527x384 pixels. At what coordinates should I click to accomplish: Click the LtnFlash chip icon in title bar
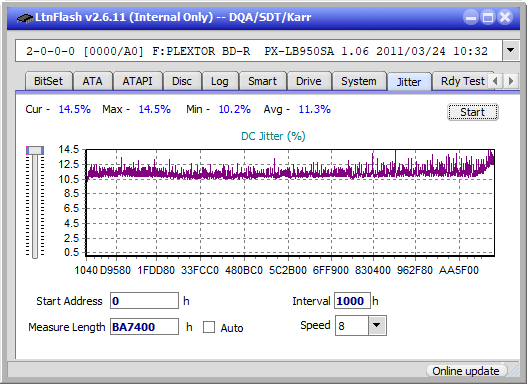(25, 17)
